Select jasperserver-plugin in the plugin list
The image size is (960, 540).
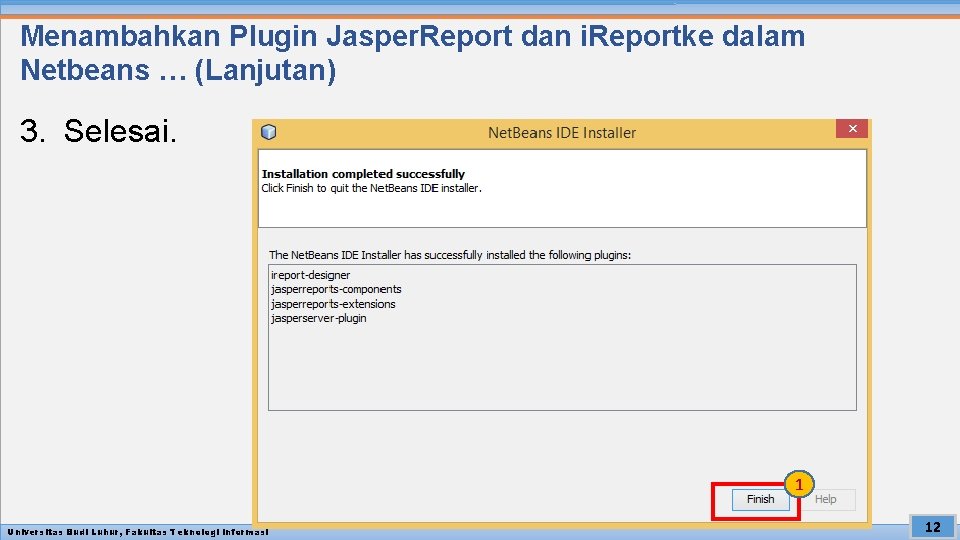coord(318,318)
